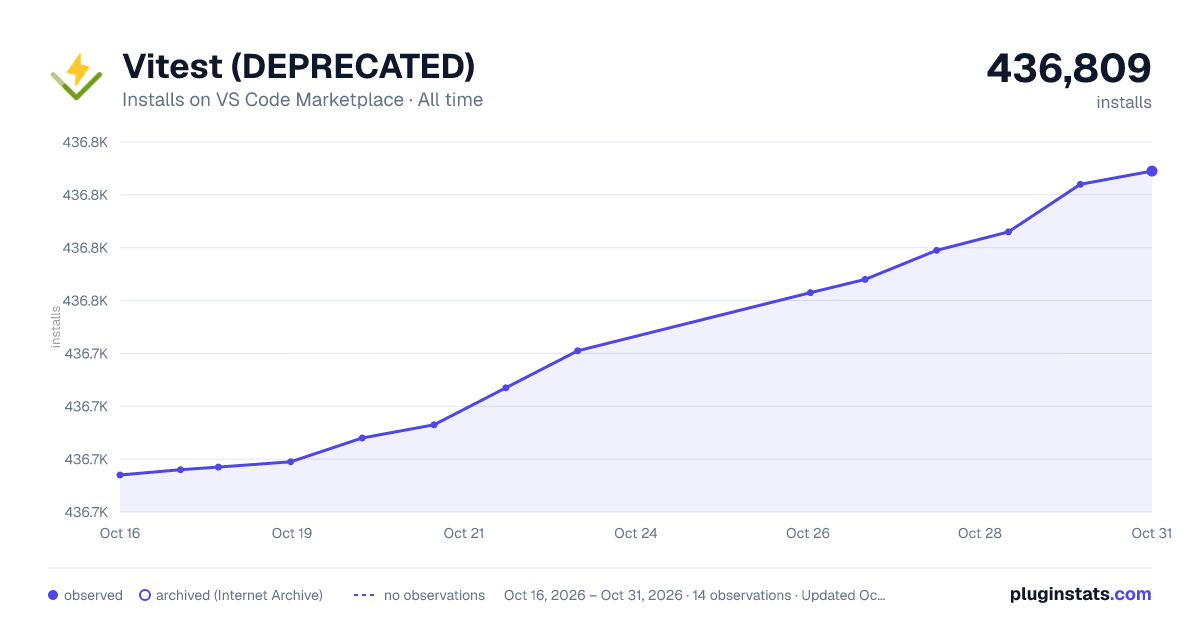Open the pluginstats.com link

point(1081,594)
